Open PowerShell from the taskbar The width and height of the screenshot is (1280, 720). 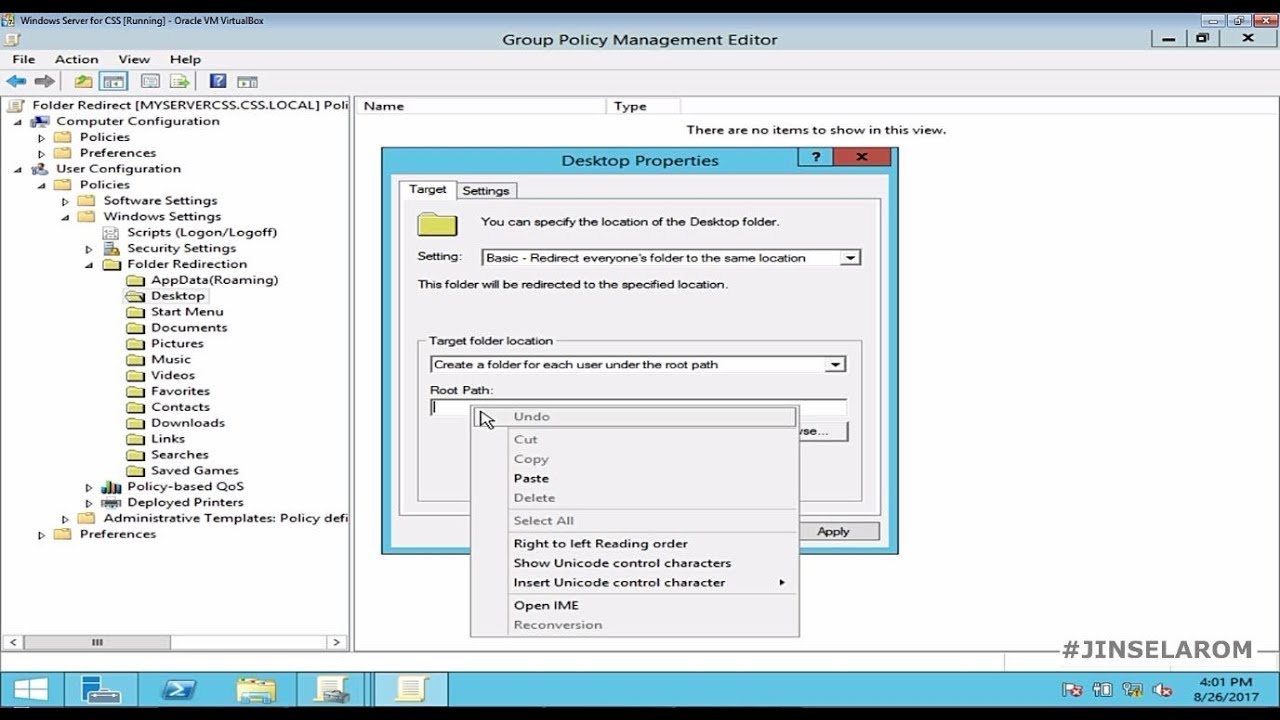coord(180,690)
